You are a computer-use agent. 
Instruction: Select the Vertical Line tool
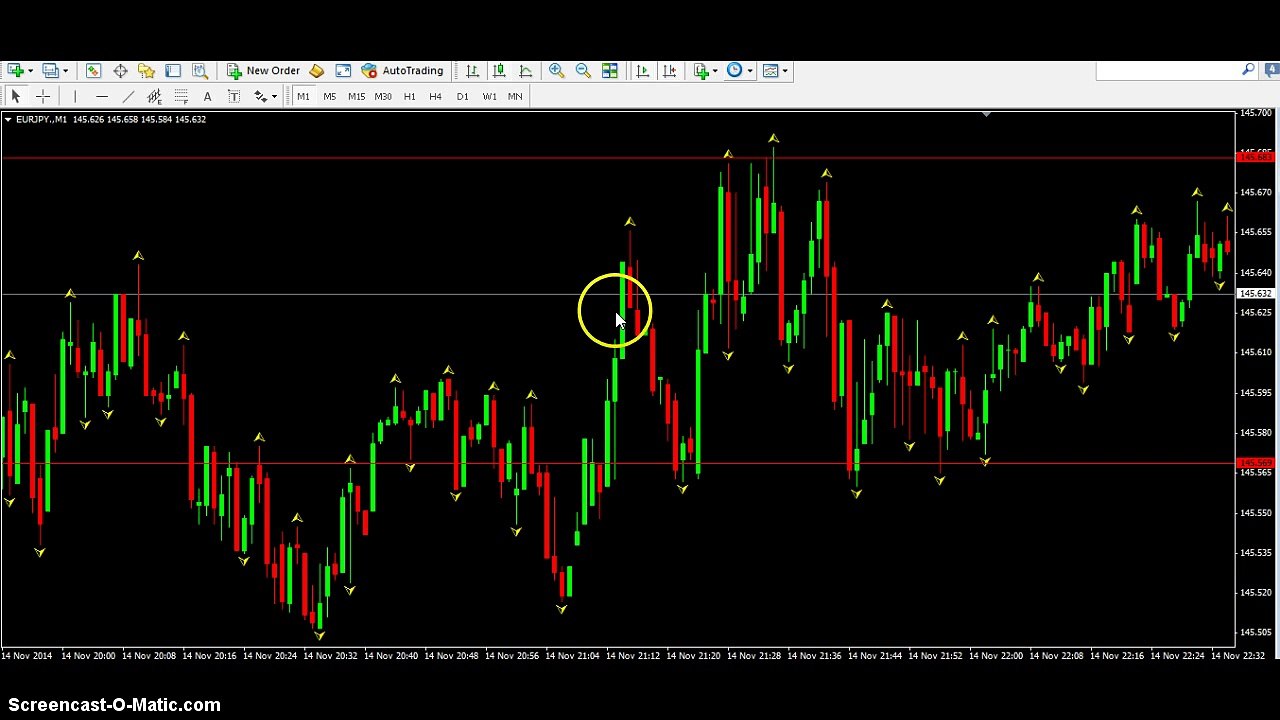tap(74, 96)
